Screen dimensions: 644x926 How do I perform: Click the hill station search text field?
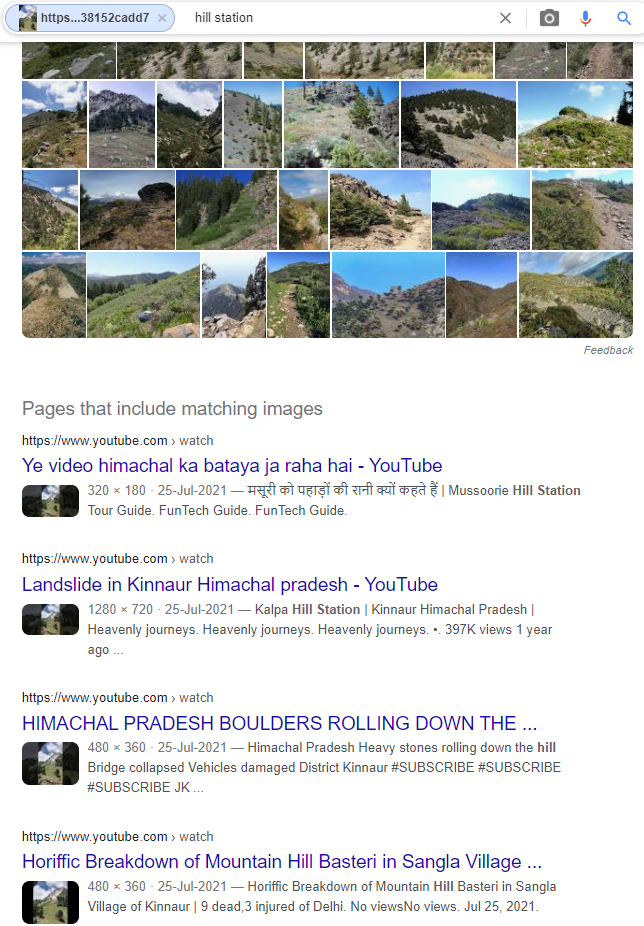(x=343, y=18)
